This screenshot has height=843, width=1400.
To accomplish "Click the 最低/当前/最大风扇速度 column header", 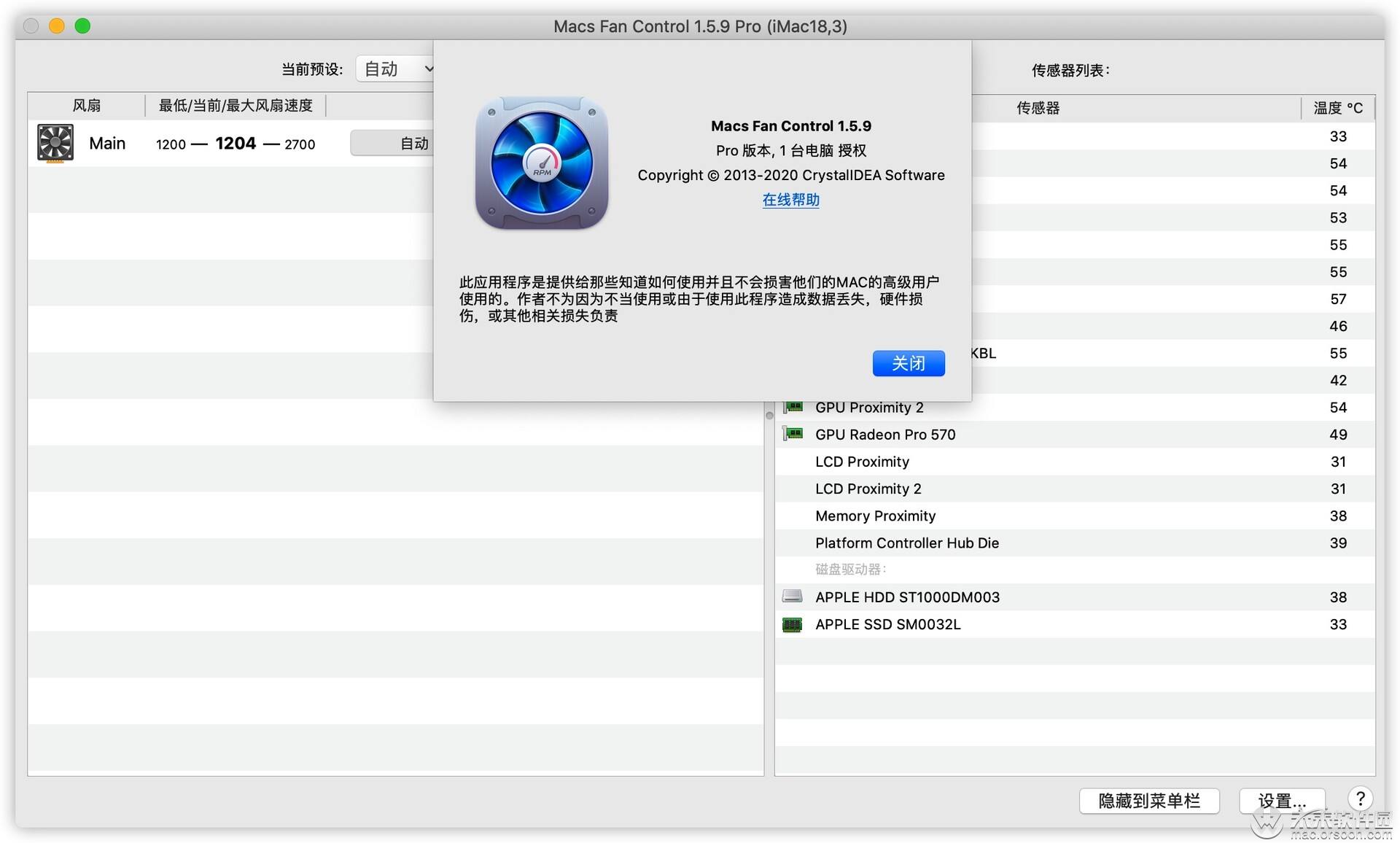I will click(x=236, y=106).
